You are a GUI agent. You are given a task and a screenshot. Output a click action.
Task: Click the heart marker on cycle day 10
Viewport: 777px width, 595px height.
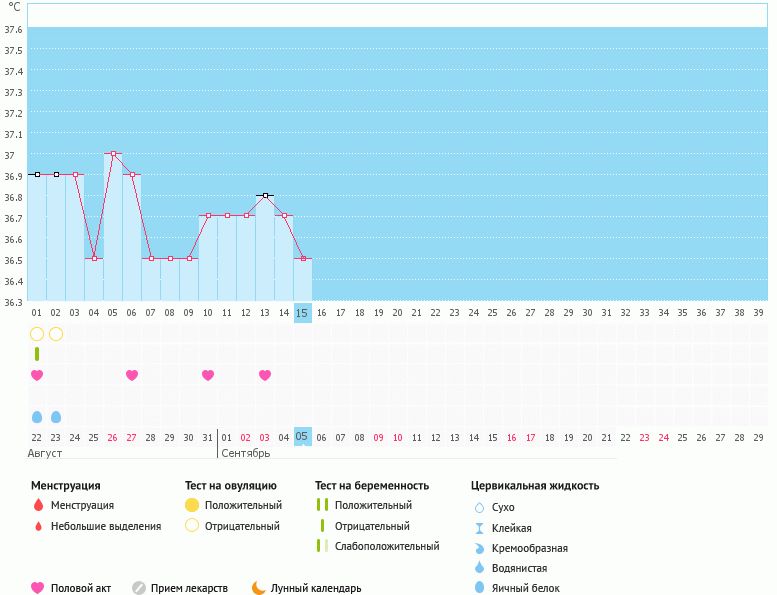point(208,375)
